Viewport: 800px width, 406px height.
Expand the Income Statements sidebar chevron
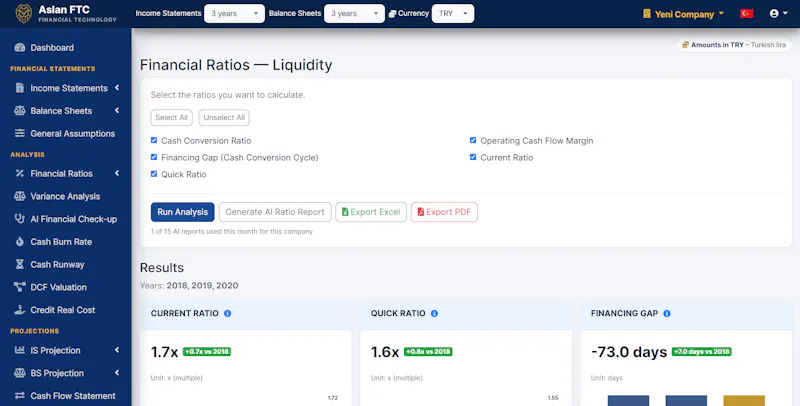point(117,88)
